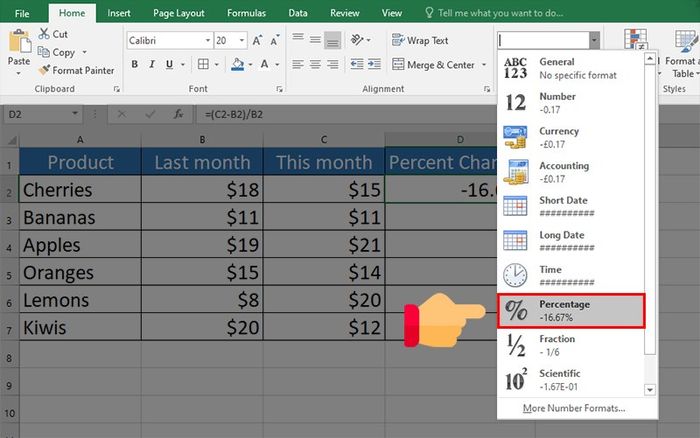Toggle Wrap Text for the cell
700x438 pixels.
420,41
